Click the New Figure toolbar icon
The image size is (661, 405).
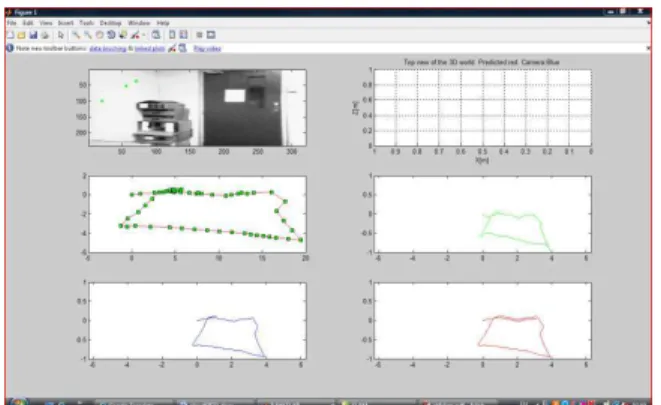click(11, 35)
